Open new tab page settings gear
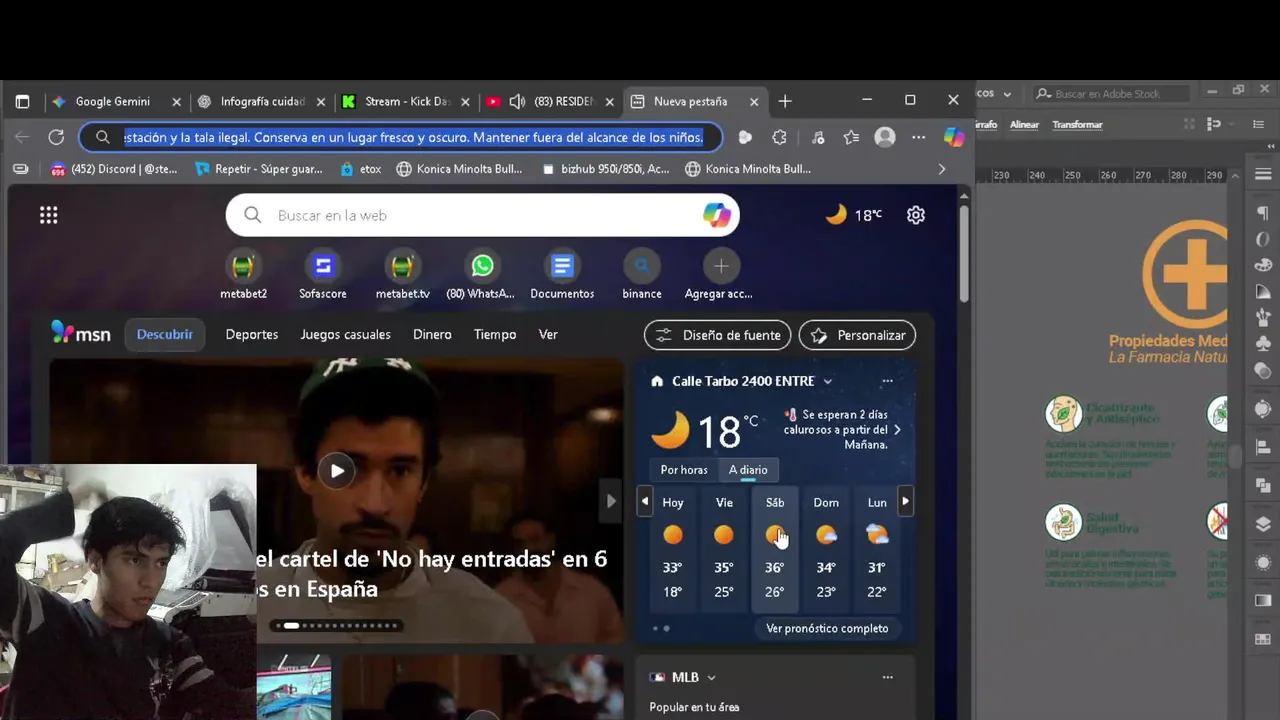 [x=916, y=215]
